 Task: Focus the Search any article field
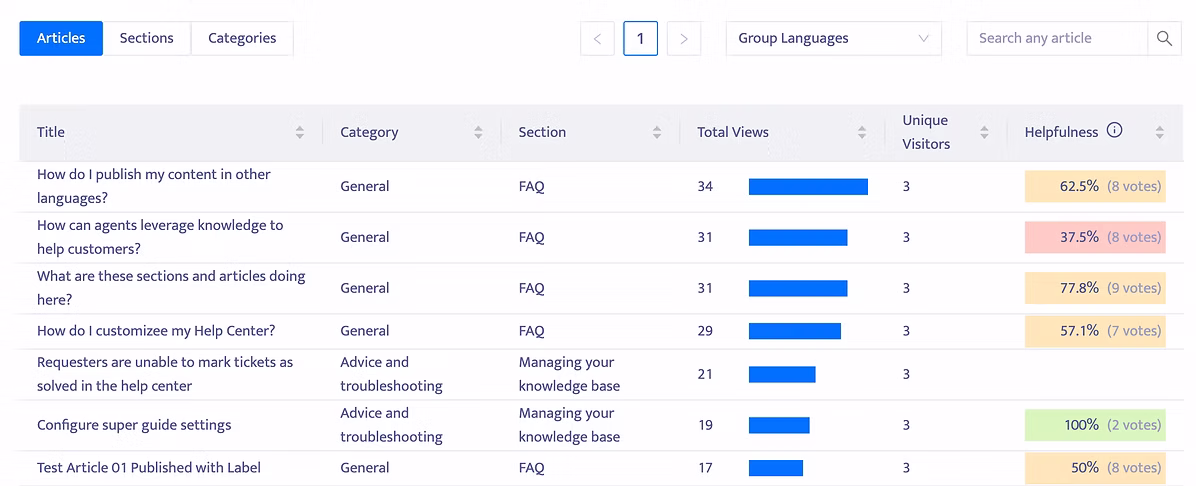(1057, 38)
